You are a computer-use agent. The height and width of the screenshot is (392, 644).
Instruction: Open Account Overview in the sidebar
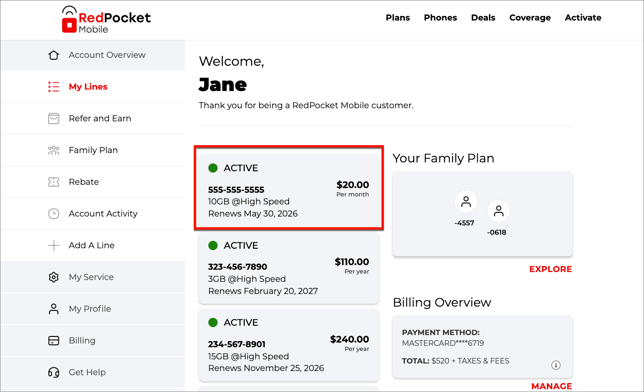pyautogui.click(x=93, y=55)
